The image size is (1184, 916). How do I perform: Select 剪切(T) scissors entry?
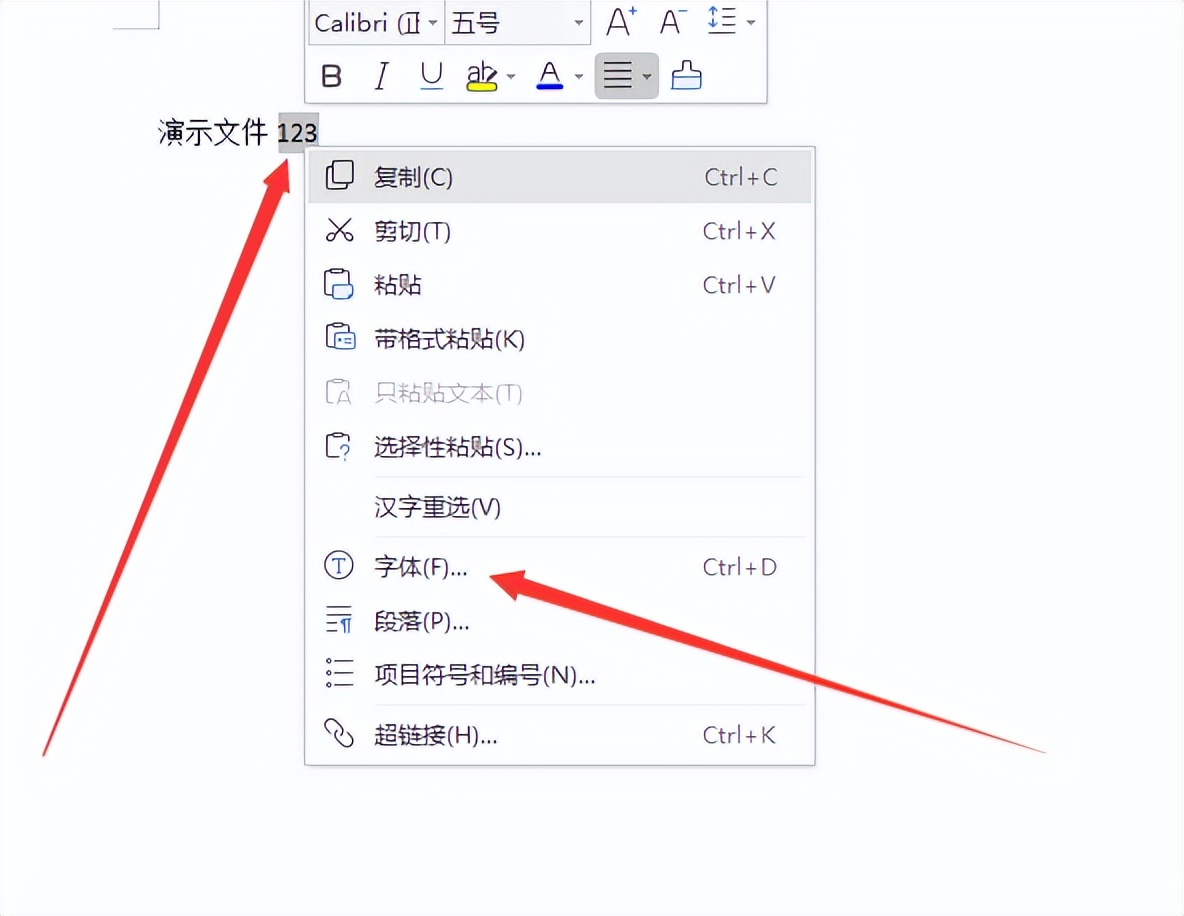click(560, 231)
